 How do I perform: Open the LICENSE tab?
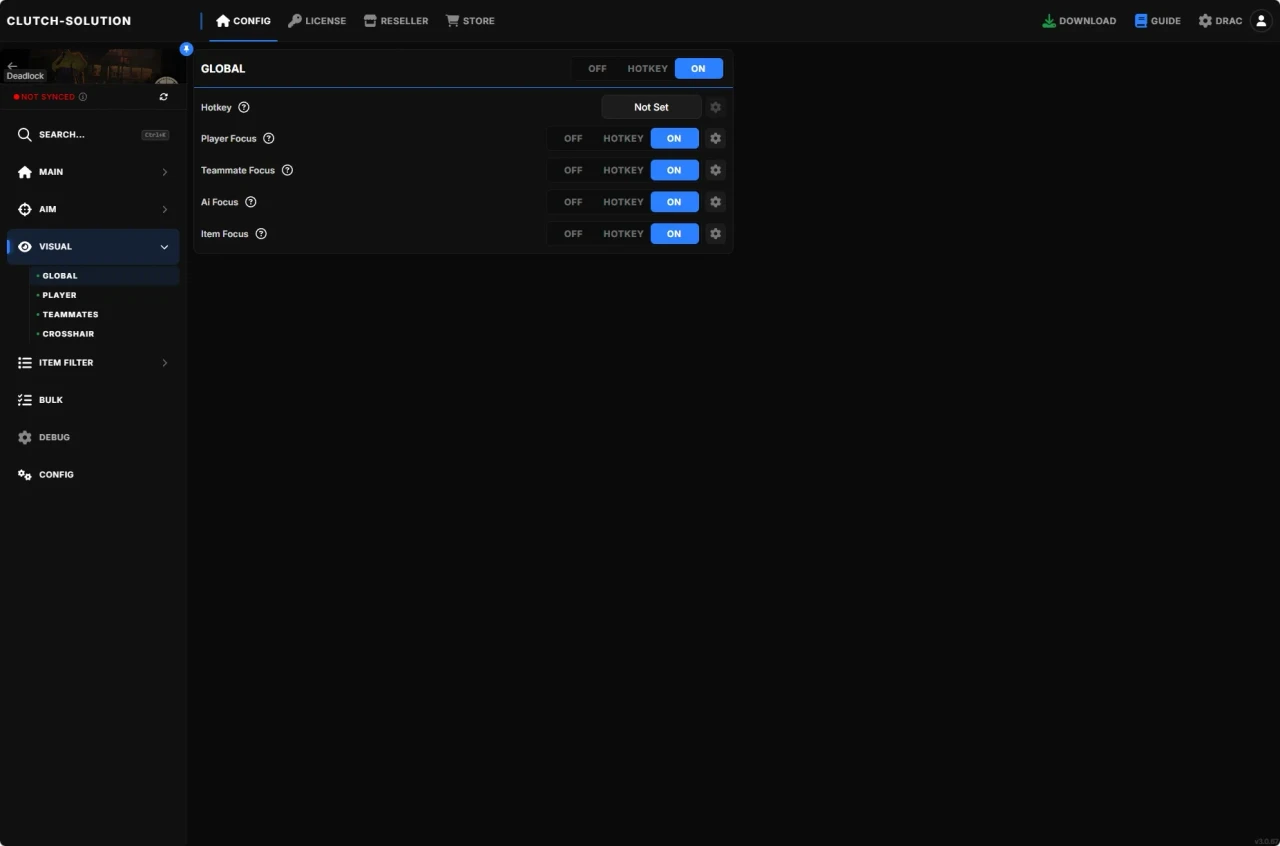click(317, 21)
